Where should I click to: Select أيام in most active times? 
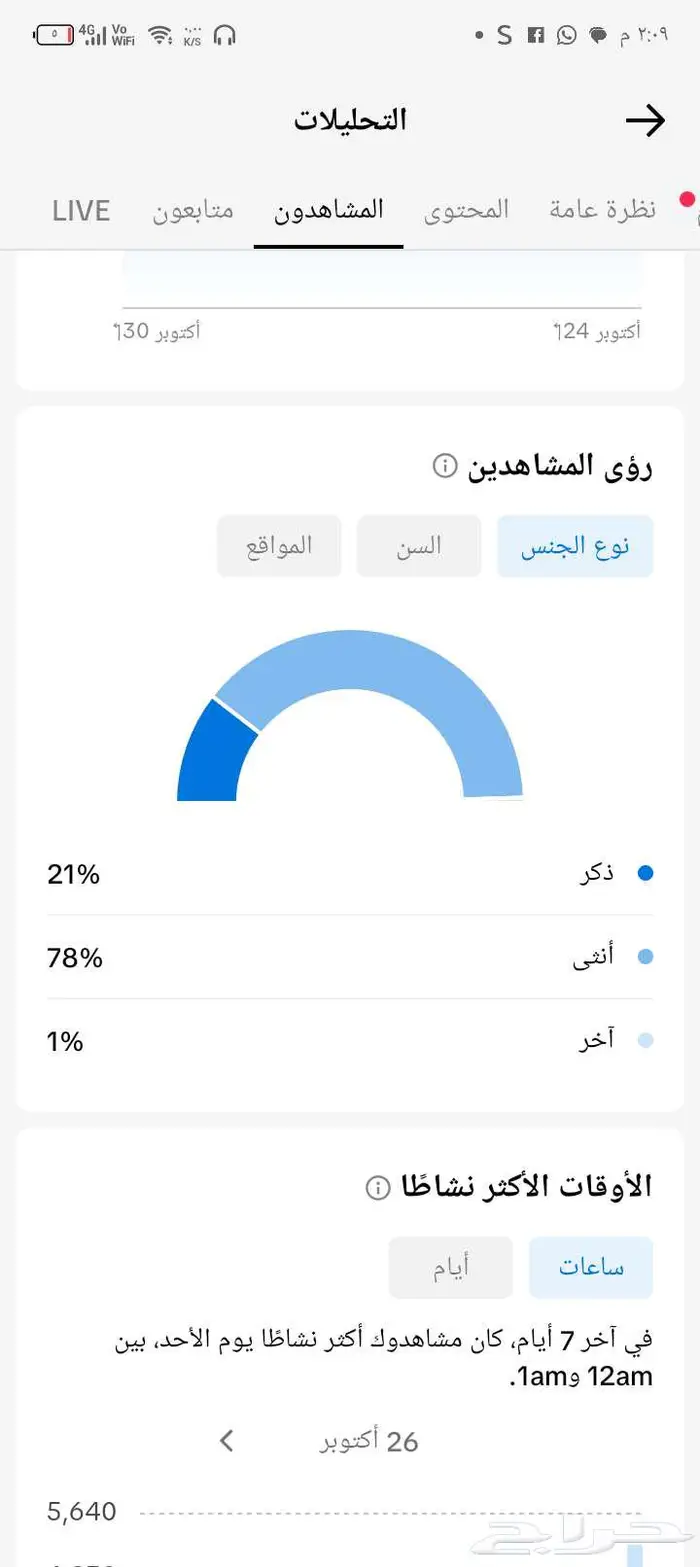pyautogui.click(x=450, y=1266)
